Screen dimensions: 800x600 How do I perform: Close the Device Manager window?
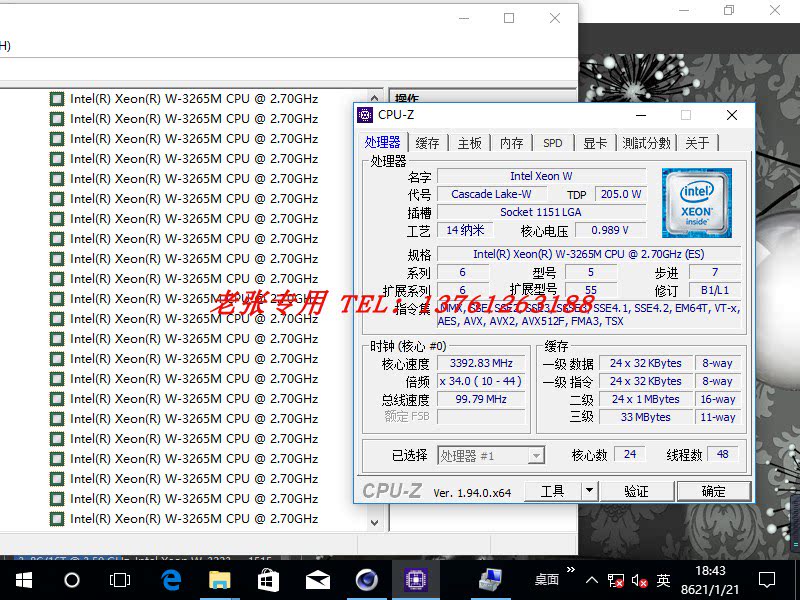click(555, 18)
